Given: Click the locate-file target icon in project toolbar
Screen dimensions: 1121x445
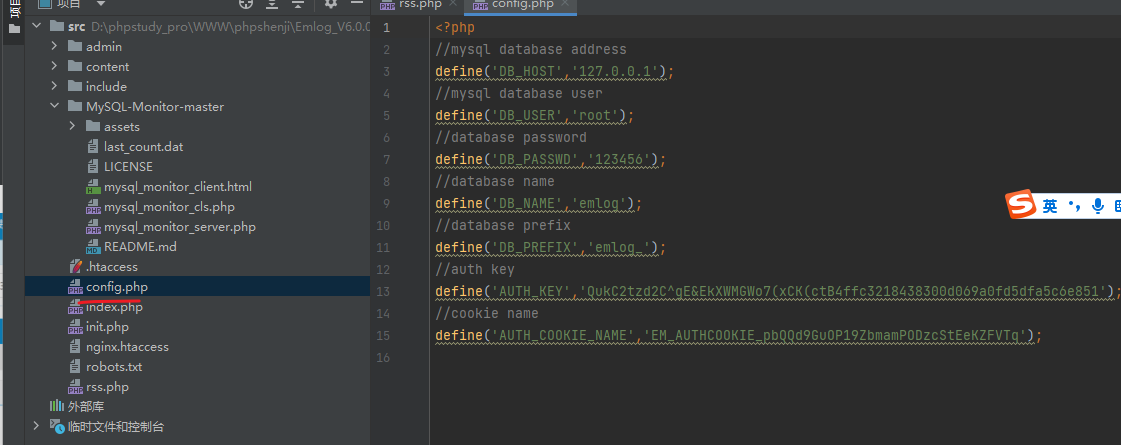Looking at the screenshot, I should [x=246, y=4].
